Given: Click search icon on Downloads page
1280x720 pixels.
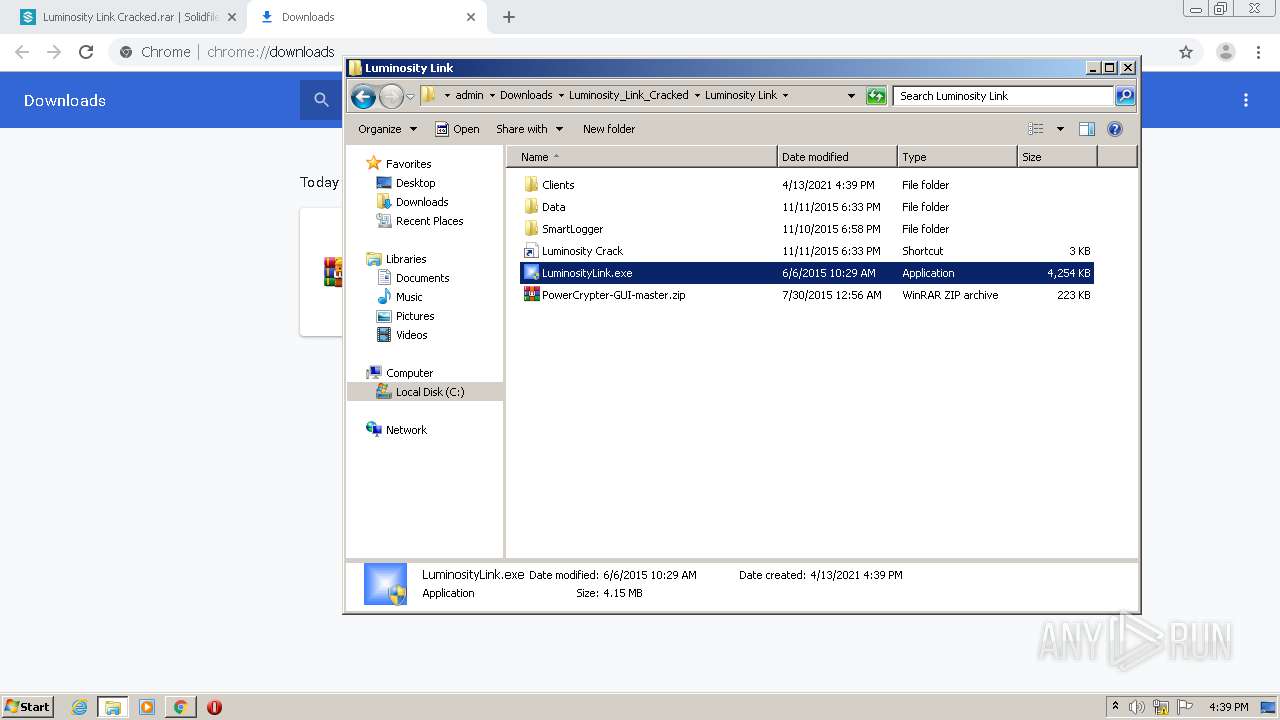Looking at the screenshot, I should [321, 100].
